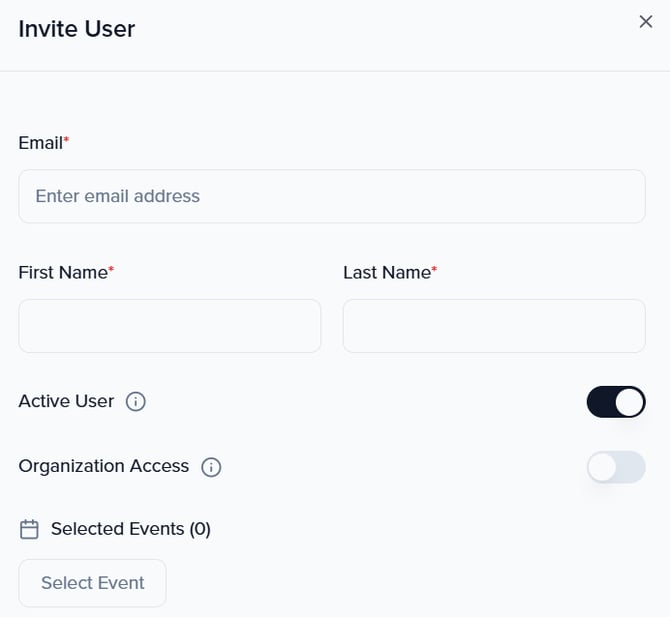Click into the First Name input box
The width and height of the screenshot is (670, 617).
169,326
